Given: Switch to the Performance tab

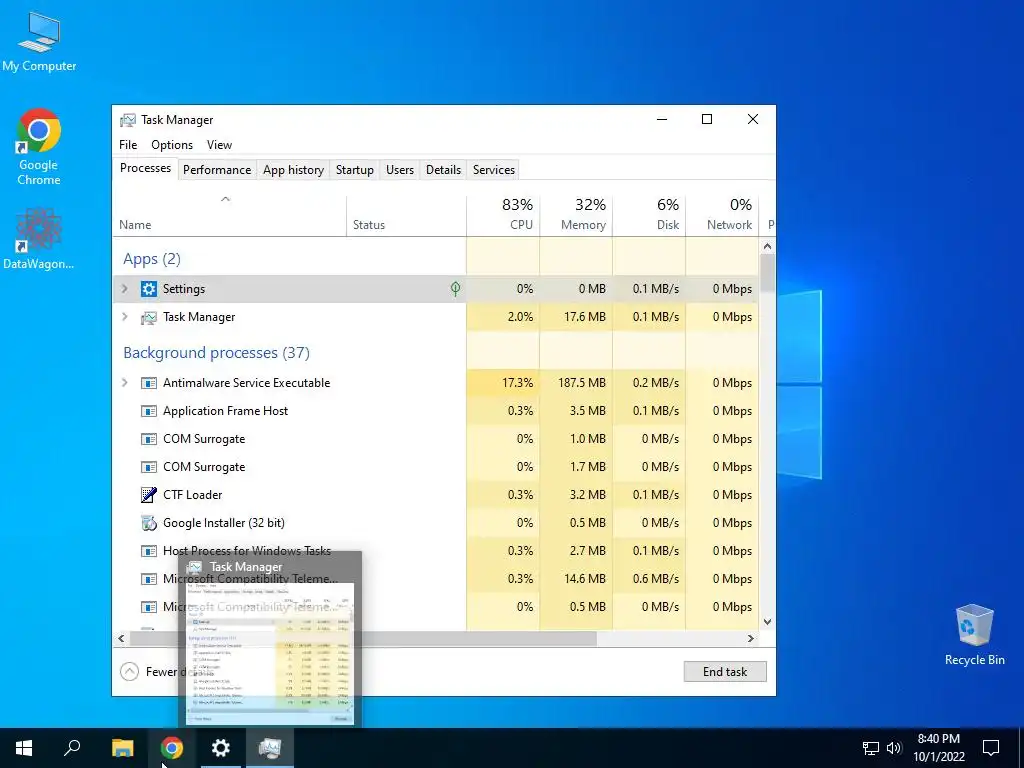Looking at the screenshot, I should point(217,170).
